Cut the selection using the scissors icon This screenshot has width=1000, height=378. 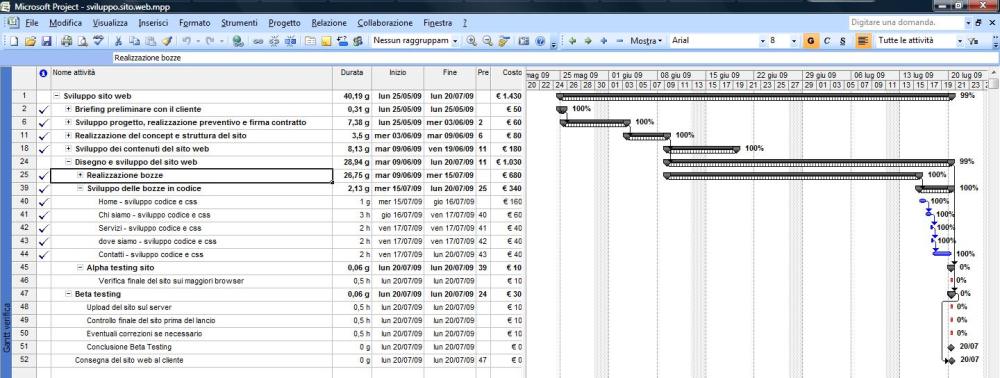point(118,41)
